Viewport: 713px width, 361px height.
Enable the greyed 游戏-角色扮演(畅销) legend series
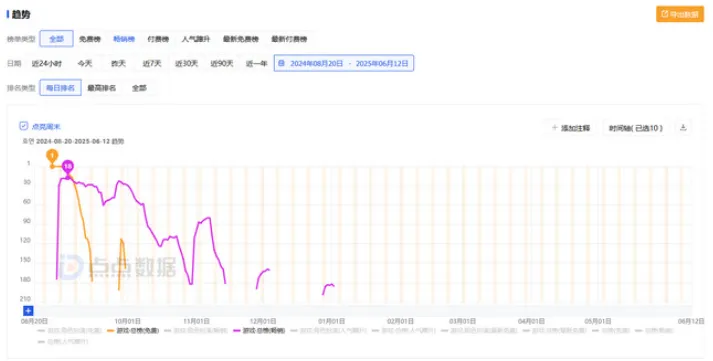coord(196,331)
